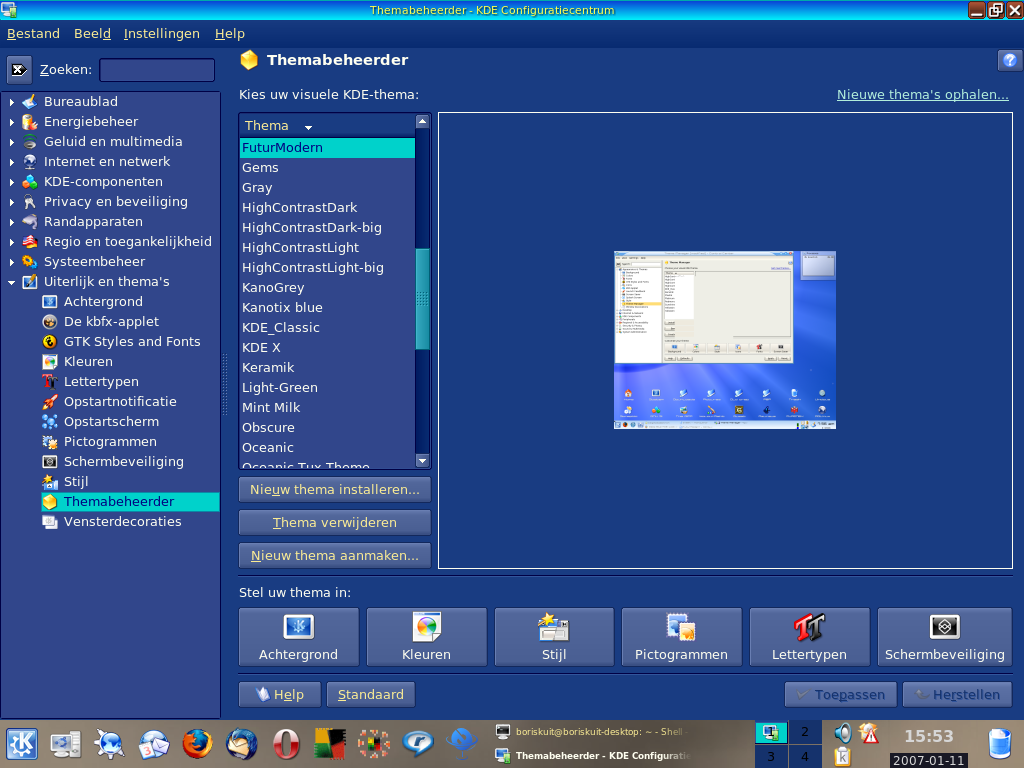Image resolution: width=1024 pixels, height=768 pixels.
Task: Open the Instellingen menu
Action: (x=161, y=33)
